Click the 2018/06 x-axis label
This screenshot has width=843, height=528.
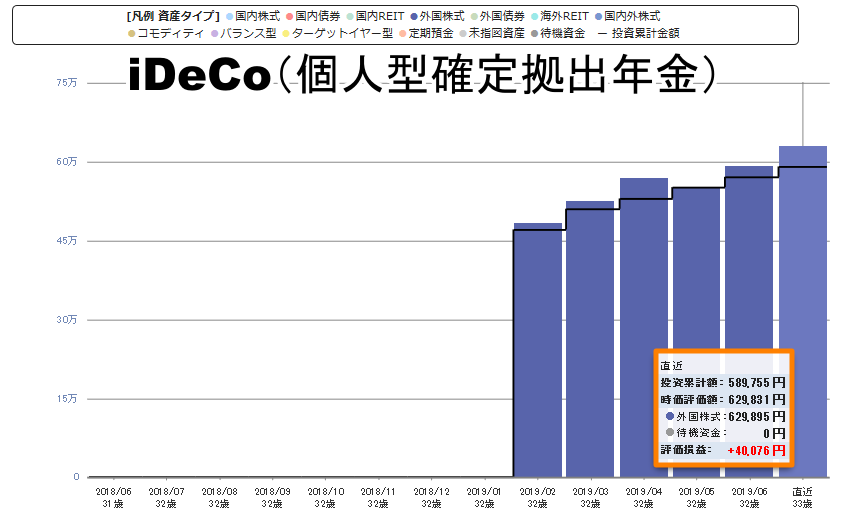113,497
